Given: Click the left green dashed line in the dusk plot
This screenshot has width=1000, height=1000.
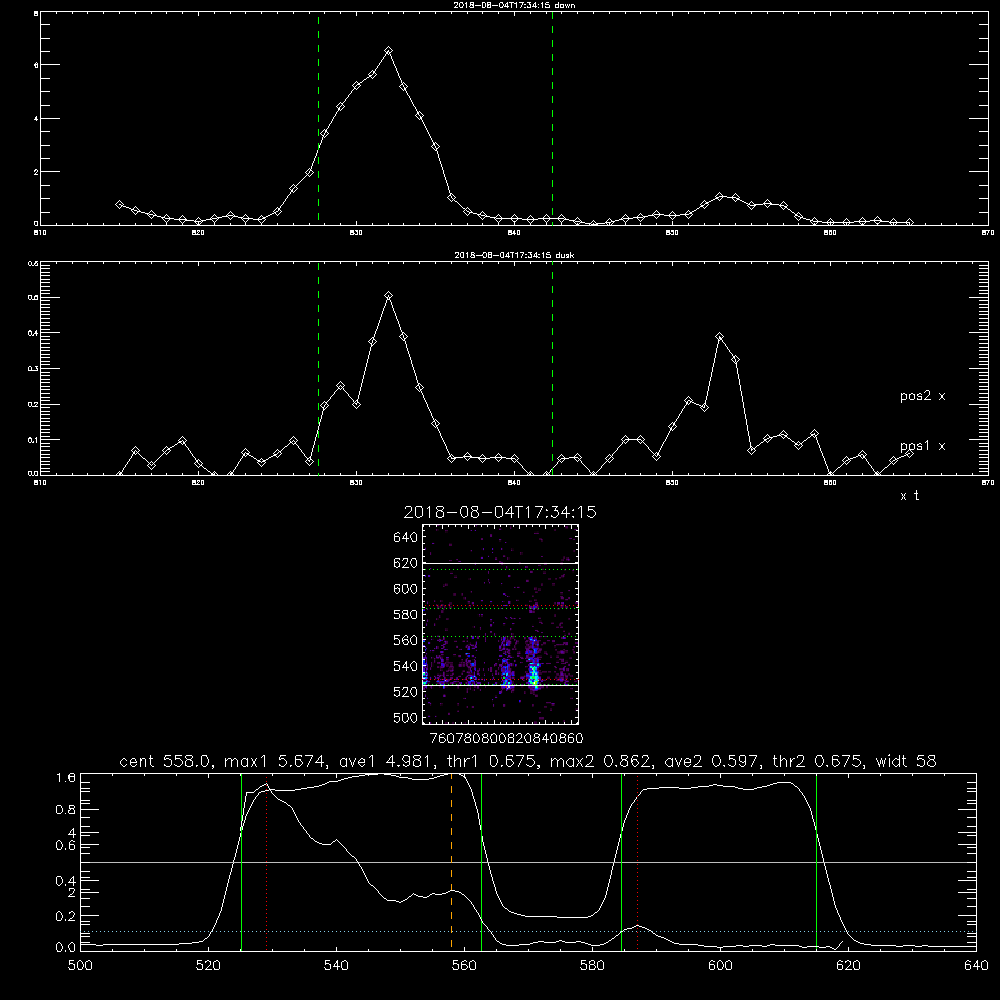Looking at the screenshot, I should 318,368.
